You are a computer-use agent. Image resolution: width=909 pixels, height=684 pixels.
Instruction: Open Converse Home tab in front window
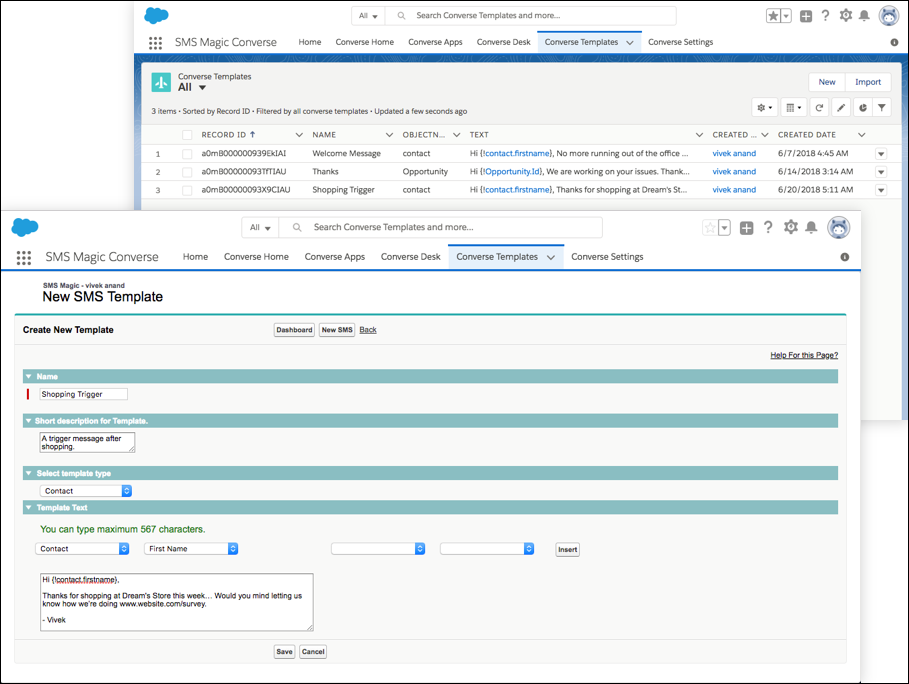coord(256,257)
